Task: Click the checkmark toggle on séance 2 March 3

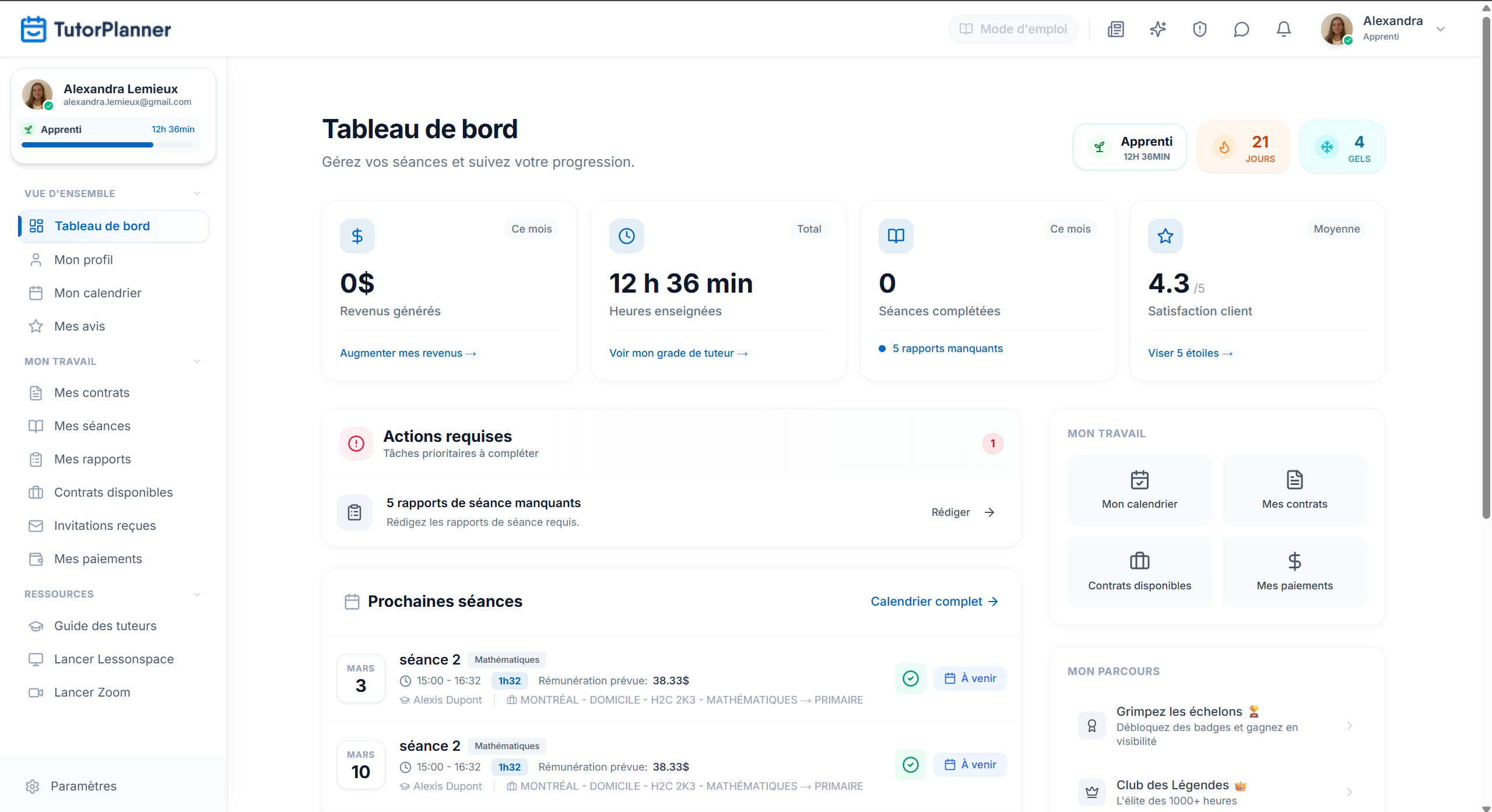Action: [x=910, y=678]
